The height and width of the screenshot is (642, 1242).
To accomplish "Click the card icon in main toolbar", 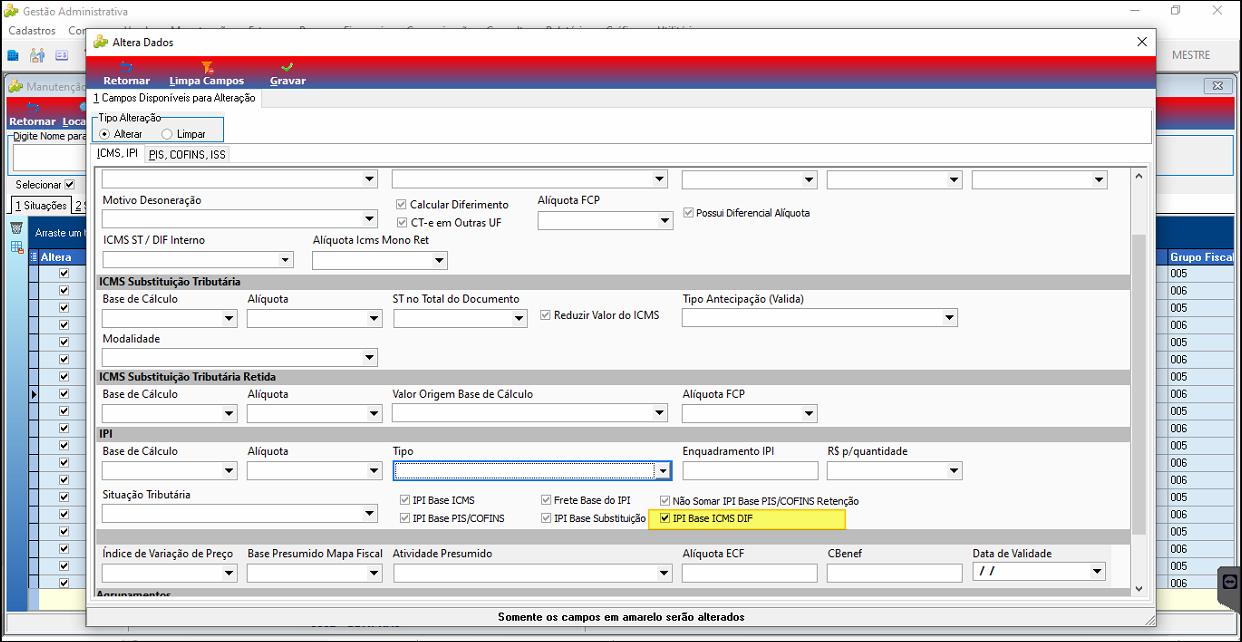I will tap(61, 55).
